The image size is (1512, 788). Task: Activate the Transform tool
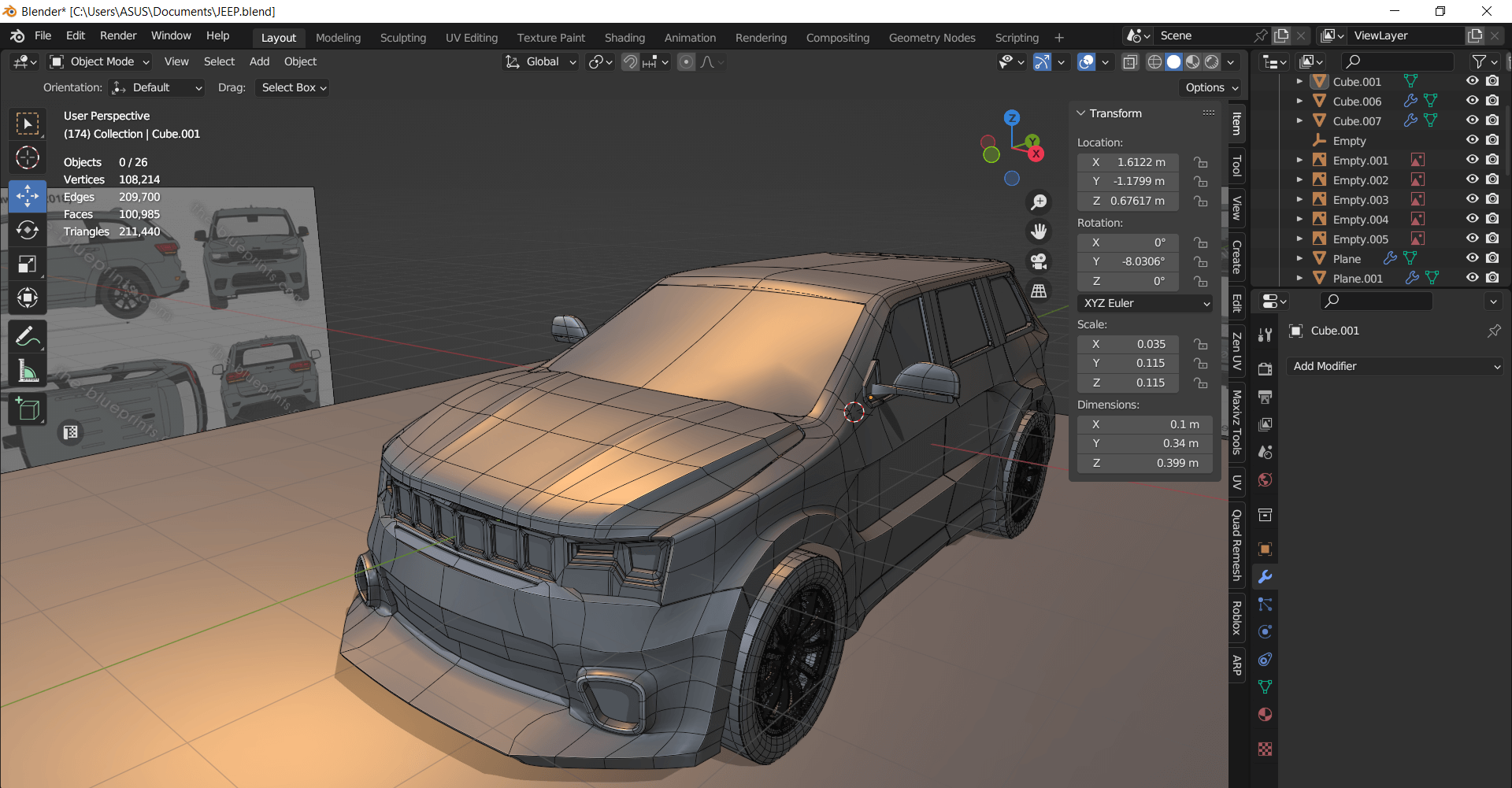(28, 298)
